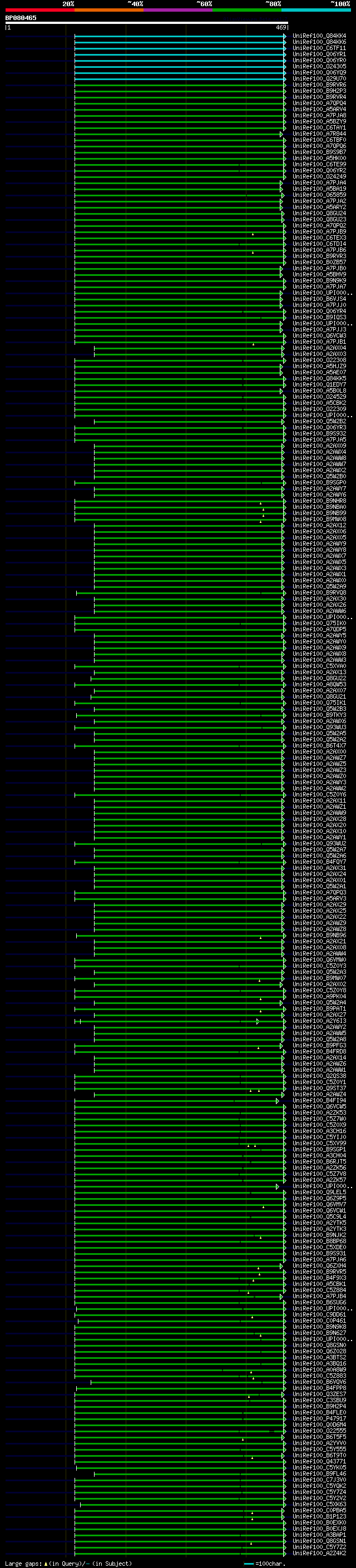The width and height of the screenshot is (356, 1568).
Task: Select the text UniRef100_Q75IK0
Action: [319, 624]
